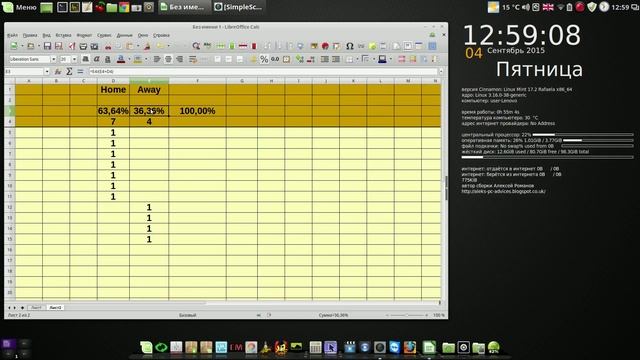Open the Name Box dropdown arrow
Image resolution: width=640 pixels, height=360 pixels.
pyautogui.click(x=47, y=71)
